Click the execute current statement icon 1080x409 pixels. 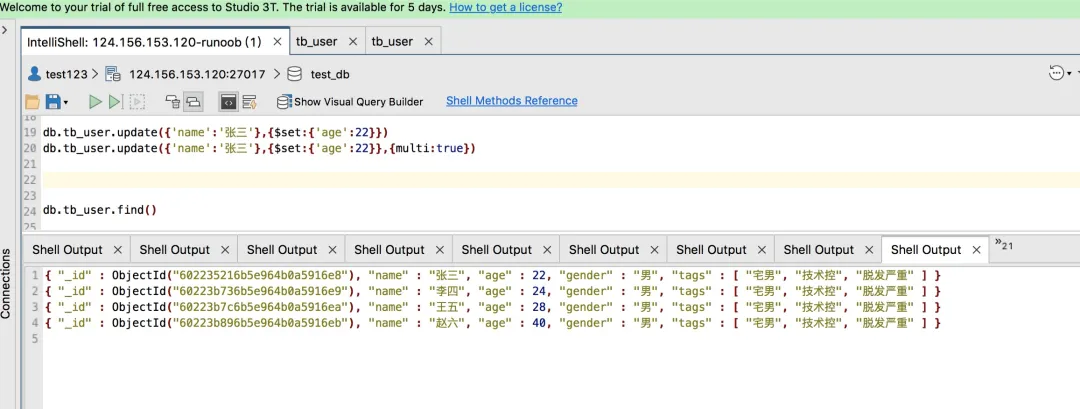click(115, 101)
